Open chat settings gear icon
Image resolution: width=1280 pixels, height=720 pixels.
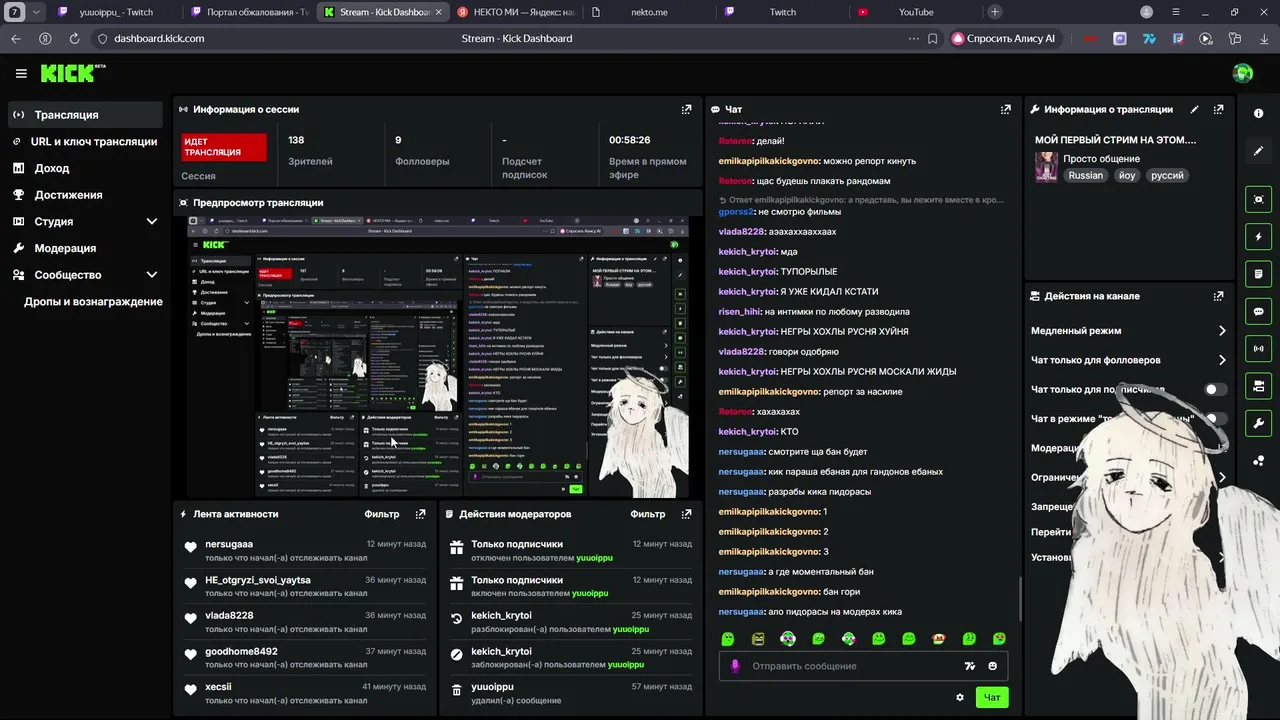point(960,697)
